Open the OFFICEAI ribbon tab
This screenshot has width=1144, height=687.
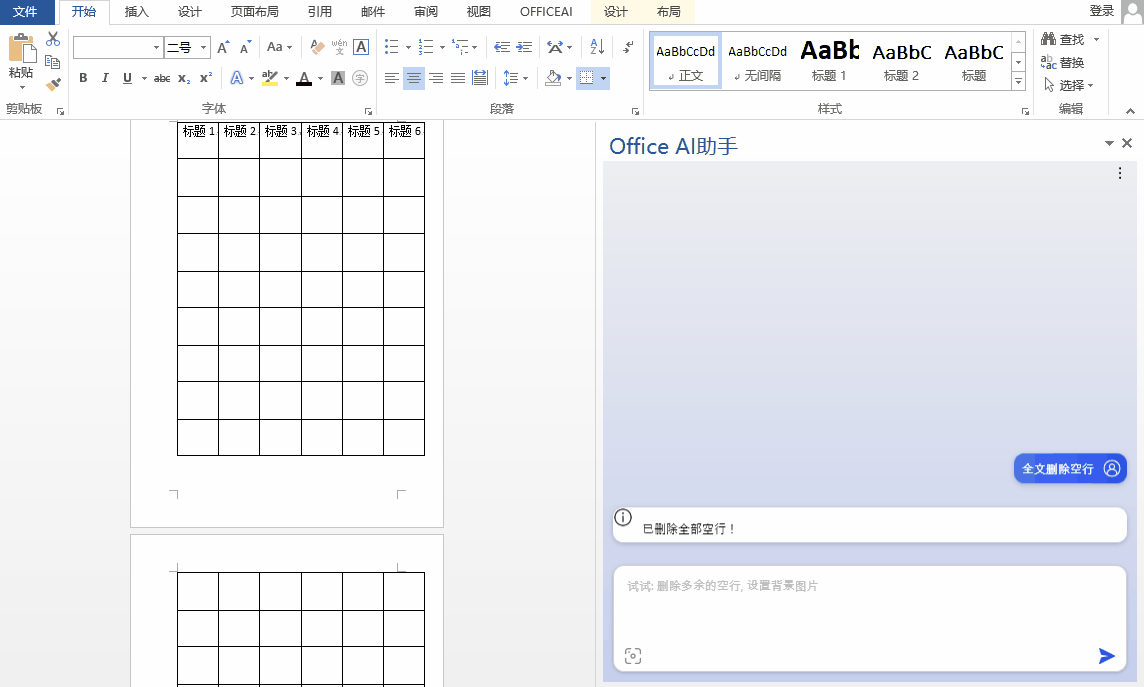pos(546,12)
